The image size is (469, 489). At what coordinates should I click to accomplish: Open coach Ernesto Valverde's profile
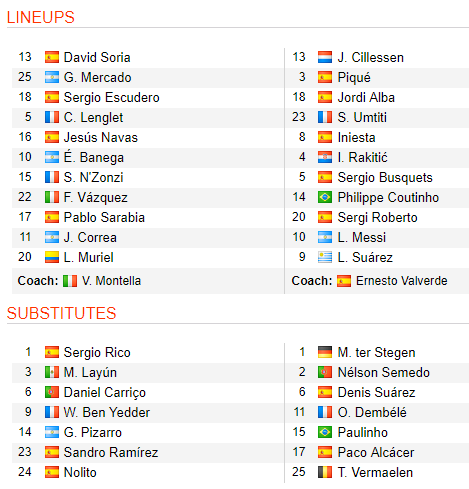click(402, 281)
